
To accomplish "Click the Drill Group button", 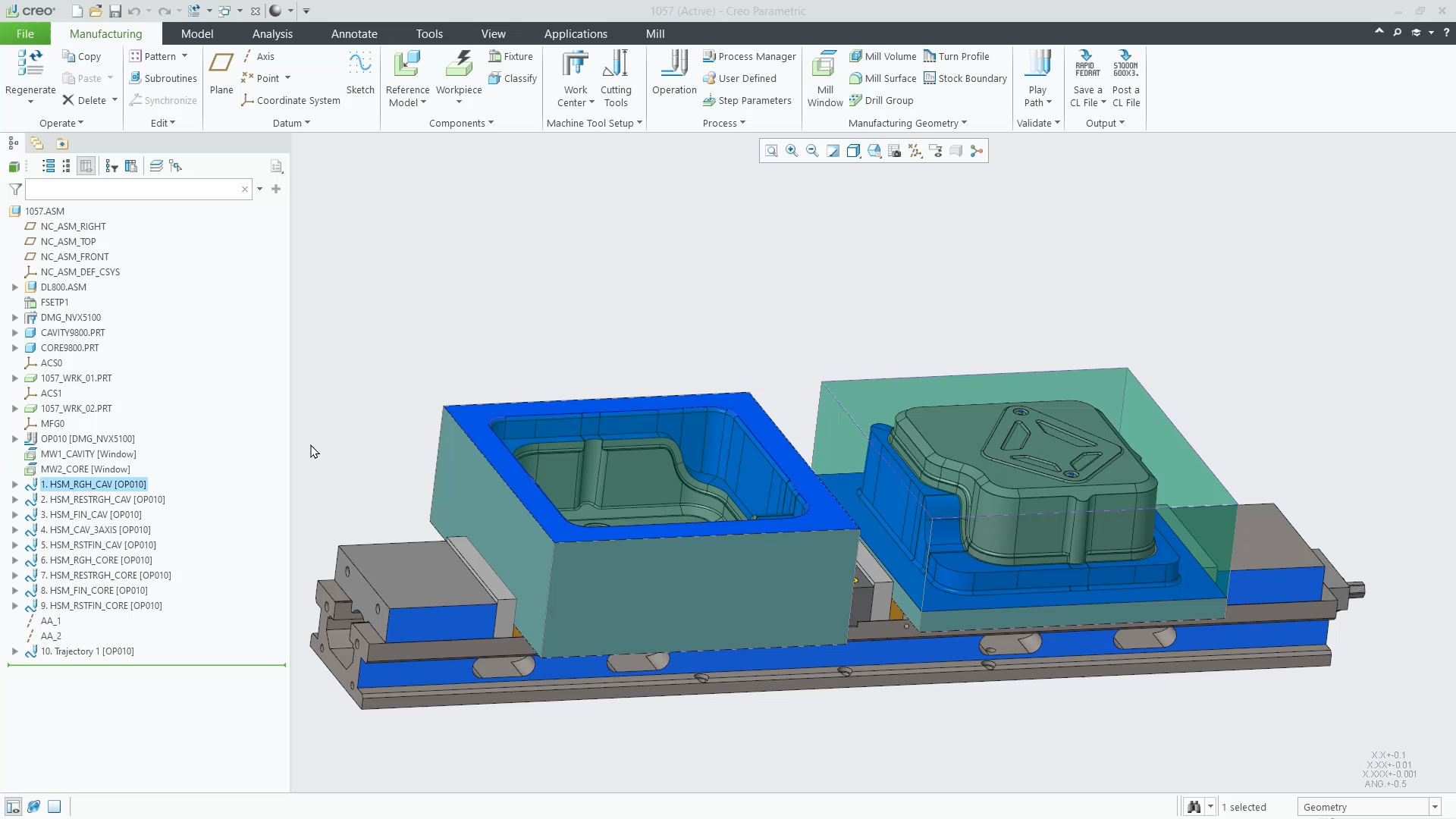I will tap(881, 100).
